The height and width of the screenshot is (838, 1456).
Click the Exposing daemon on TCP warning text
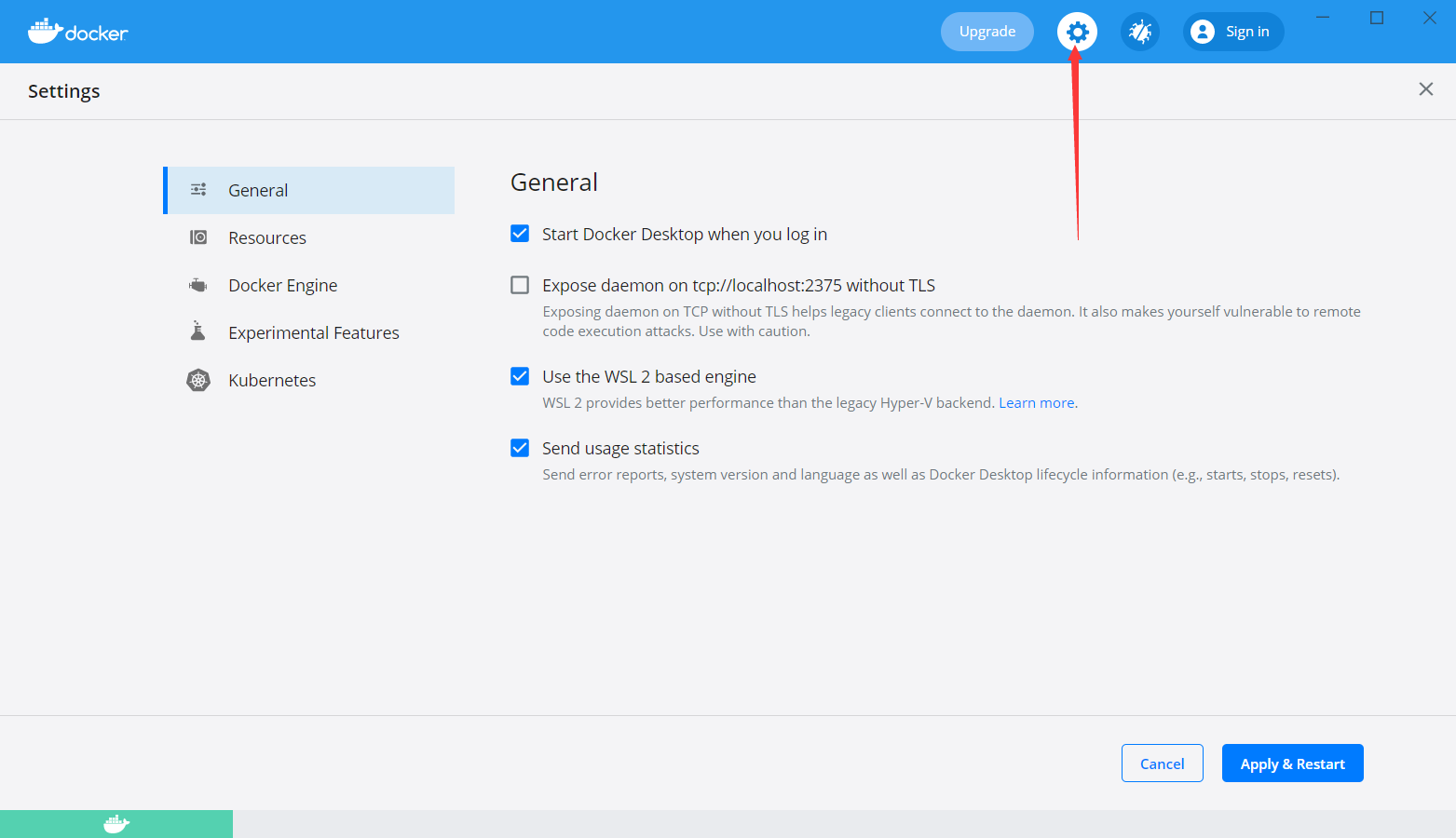[951, 321]
